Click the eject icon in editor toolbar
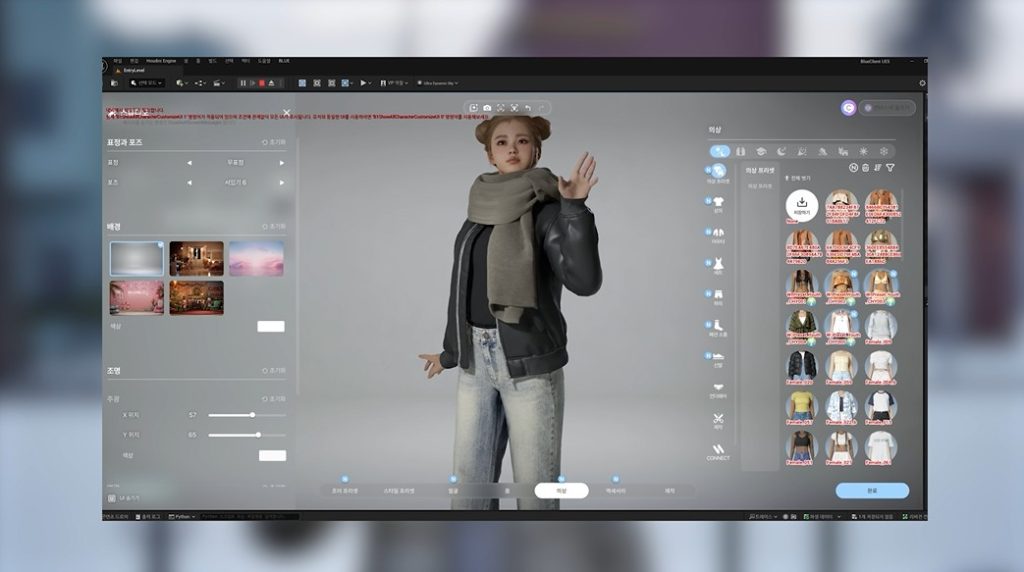1024x572 pixels. 271,83
